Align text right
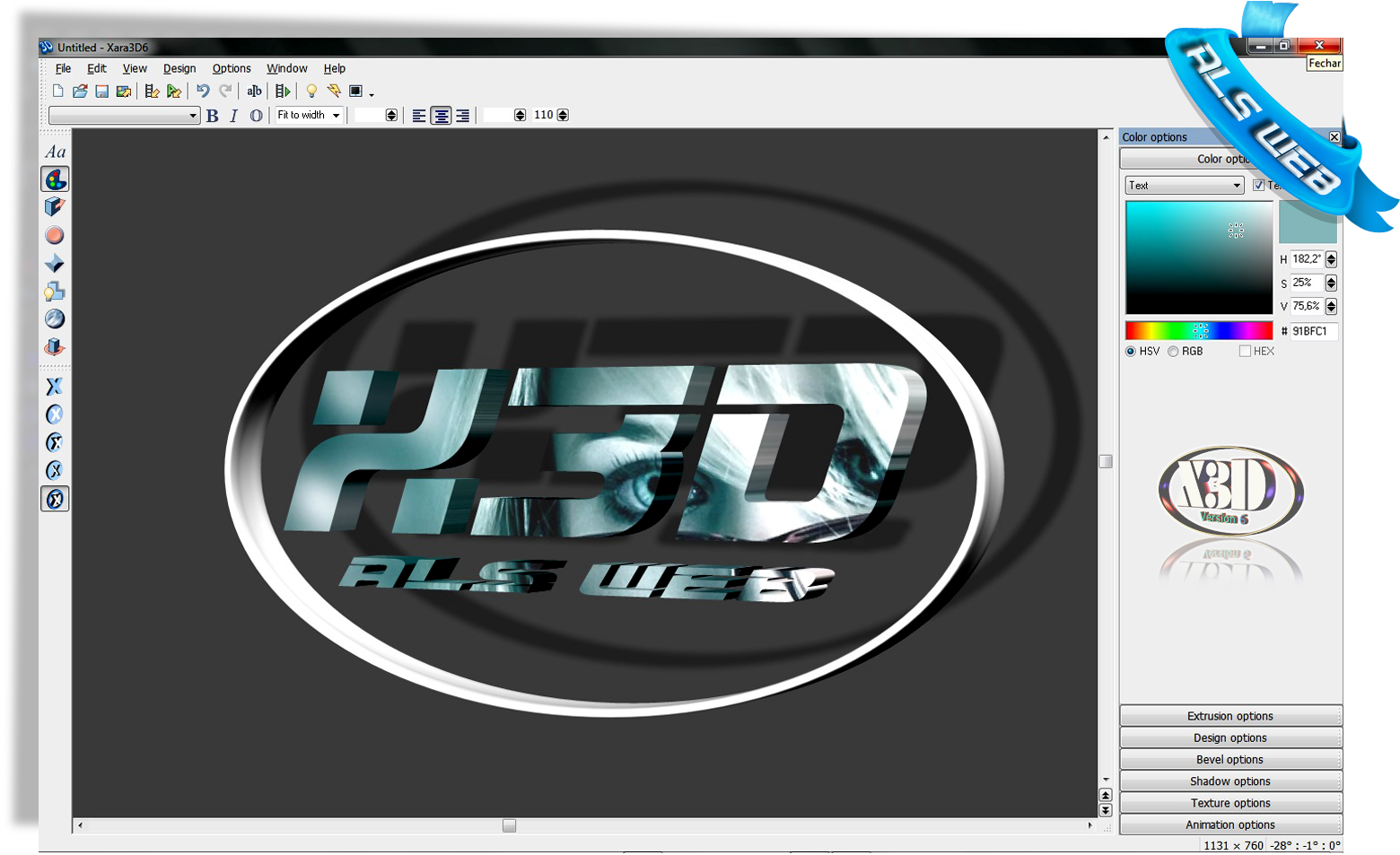1400x855 pixels. point(463,116)
